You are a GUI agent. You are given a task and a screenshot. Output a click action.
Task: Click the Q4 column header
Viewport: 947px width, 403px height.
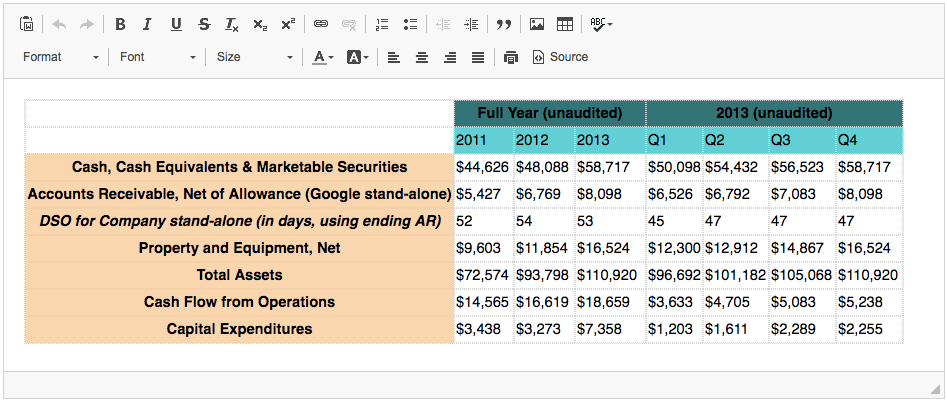coord(869,140)
